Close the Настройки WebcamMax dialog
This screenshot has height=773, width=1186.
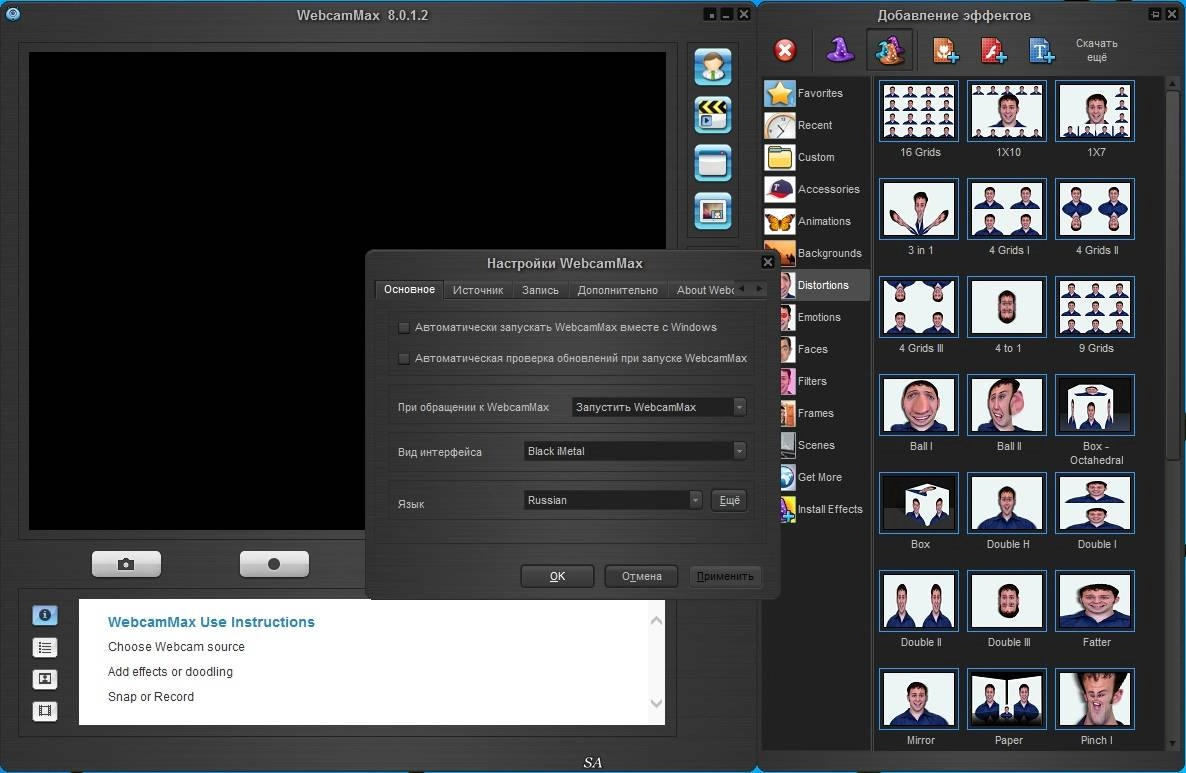[x=768, y=262]
